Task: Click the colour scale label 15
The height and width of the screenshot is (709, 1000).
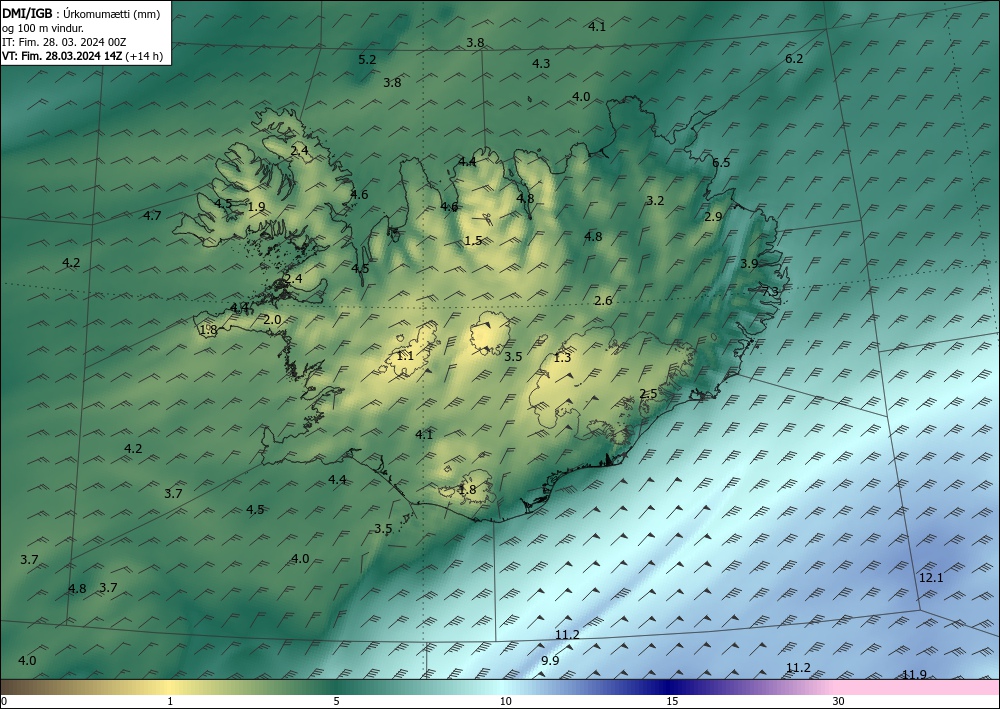Action: (672, 702)
